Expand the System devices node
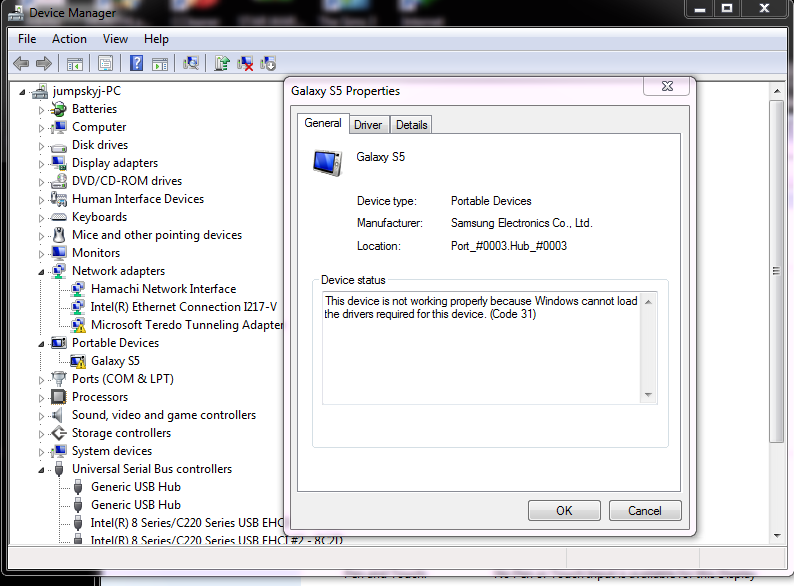Screen dimensions: 794x586 [x=42, y=452]
